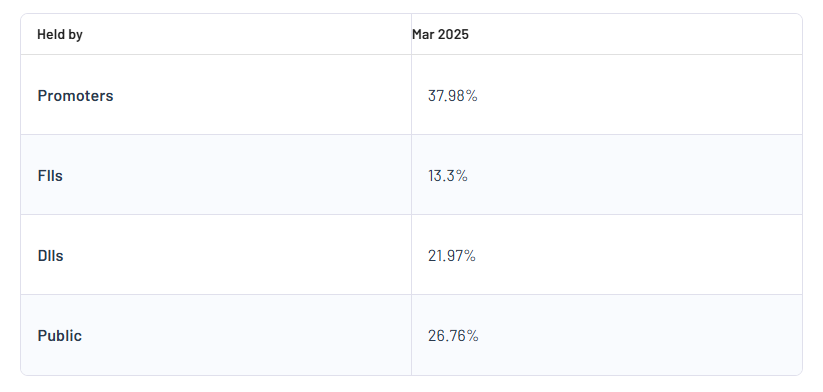Click the Promoters row label

click(76, 96)
